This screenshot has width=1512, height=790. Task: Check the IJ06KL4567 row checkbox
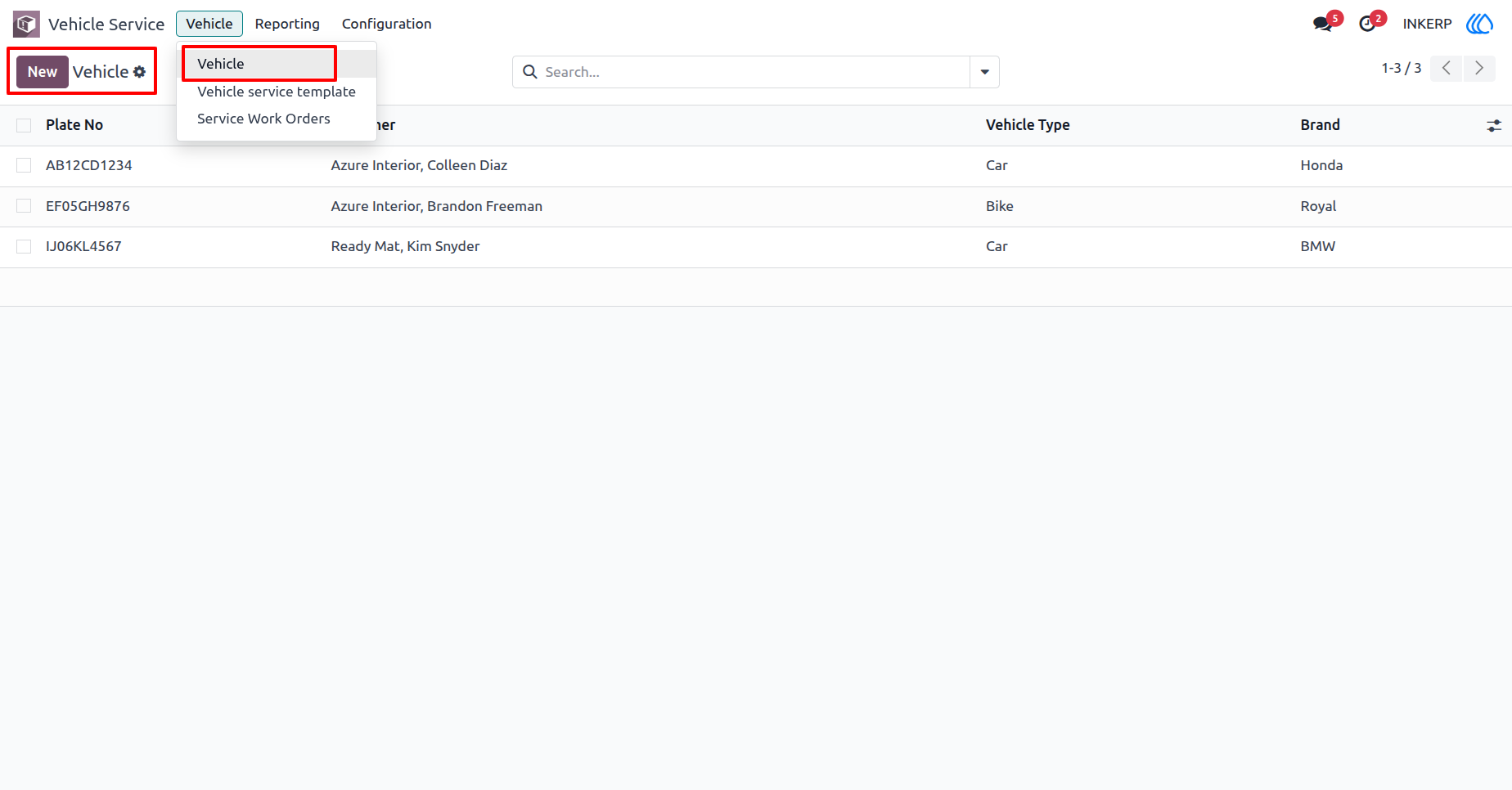(x=24, y=246)
